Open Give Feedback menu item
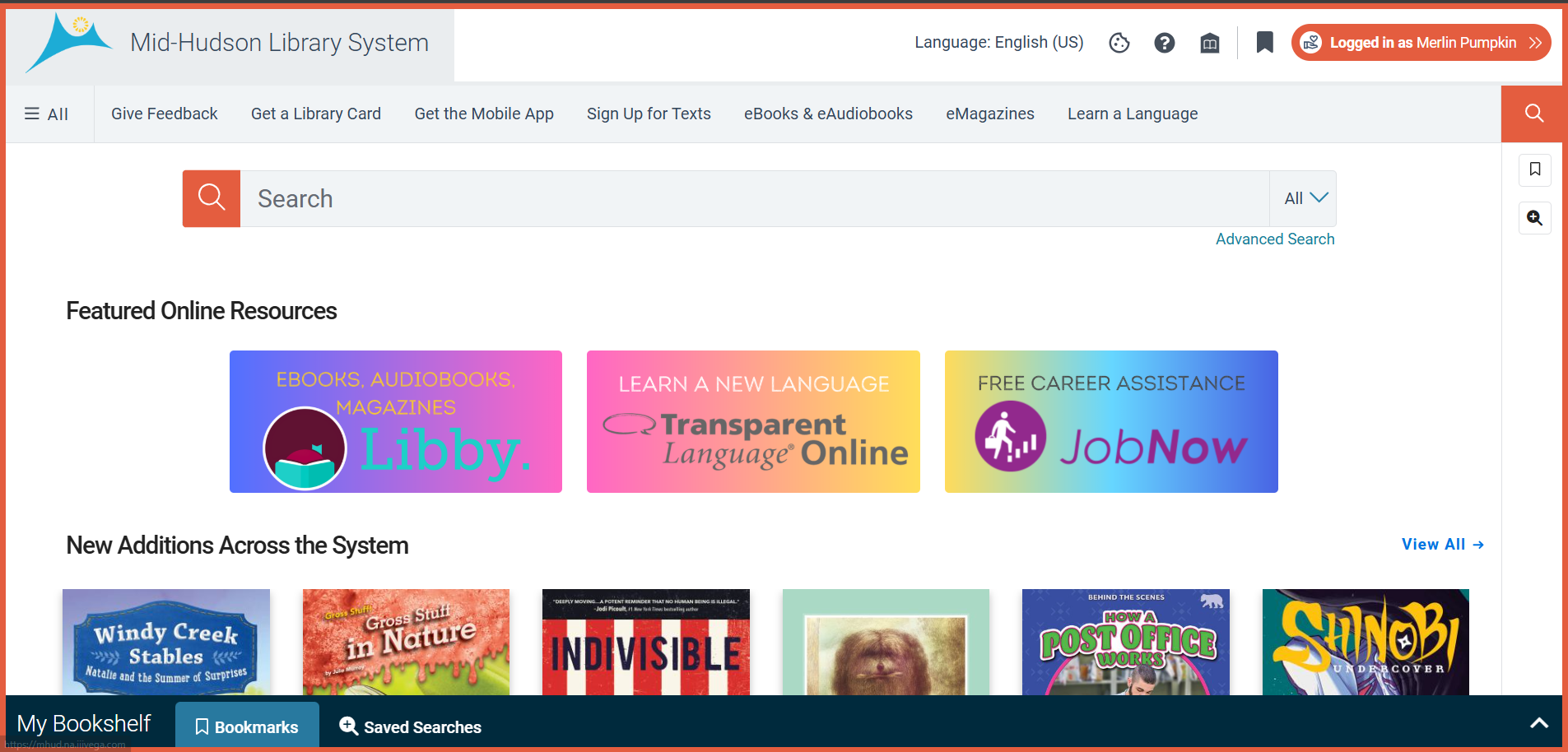This screenshot has height=752, width=1568. click(x=165, y=114)
